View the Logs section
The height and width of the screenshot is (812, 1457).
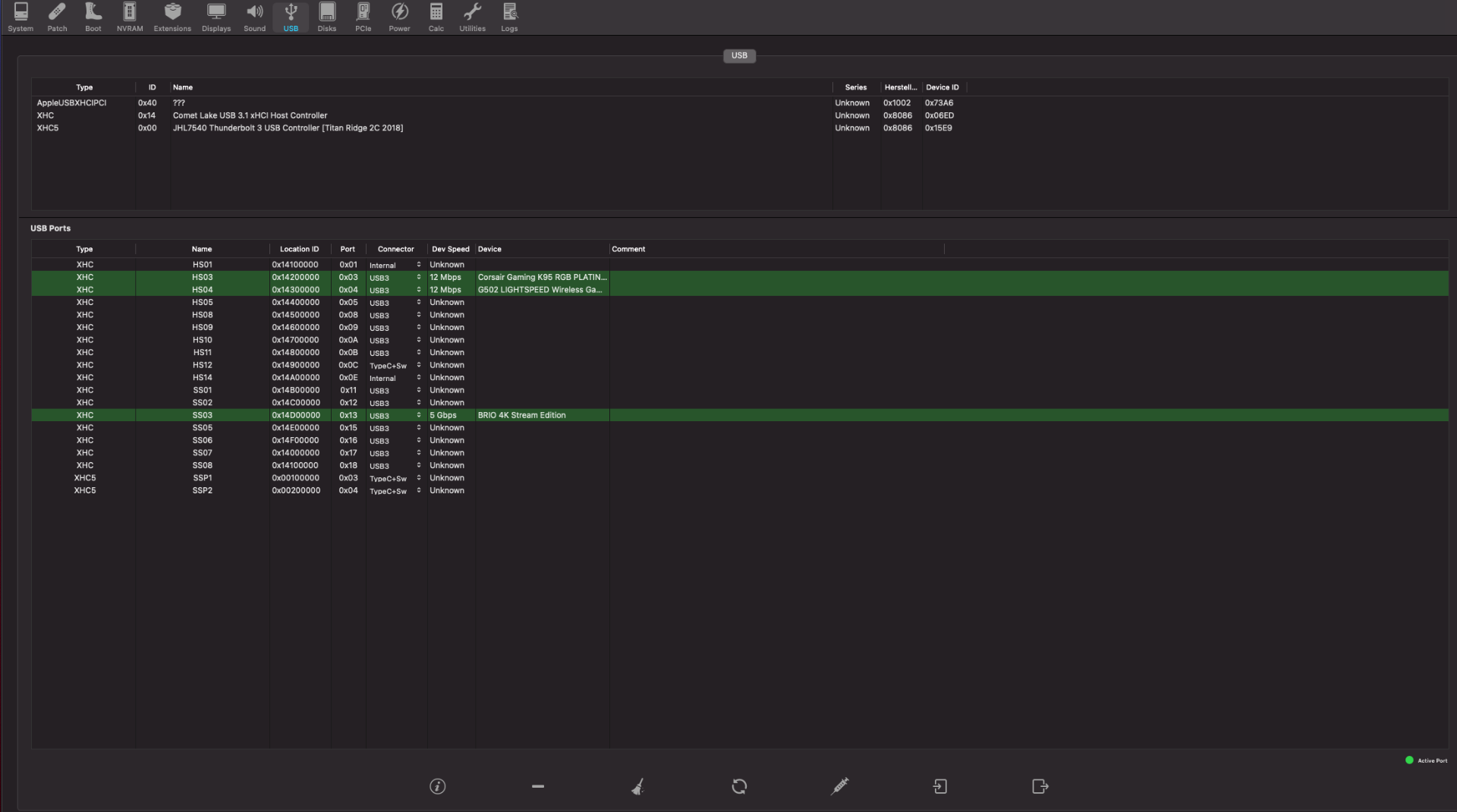(x=509, y=17)
